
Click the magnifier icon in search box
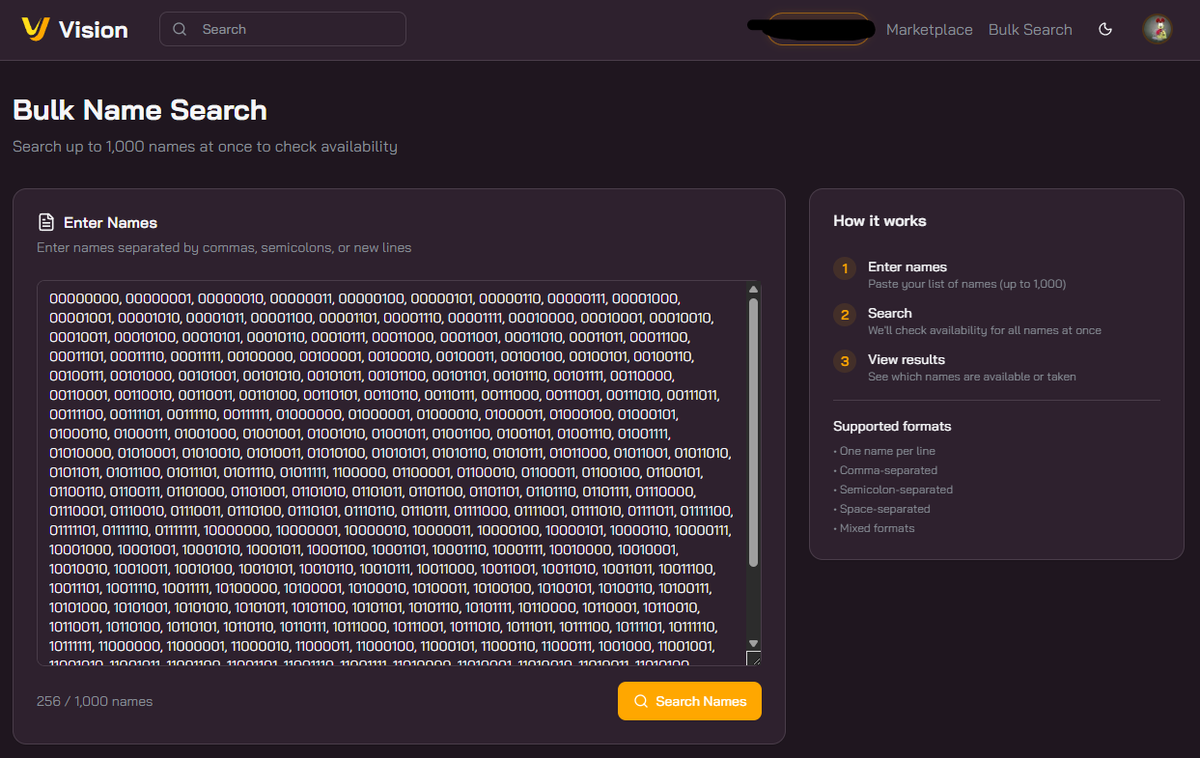(180, 29)
